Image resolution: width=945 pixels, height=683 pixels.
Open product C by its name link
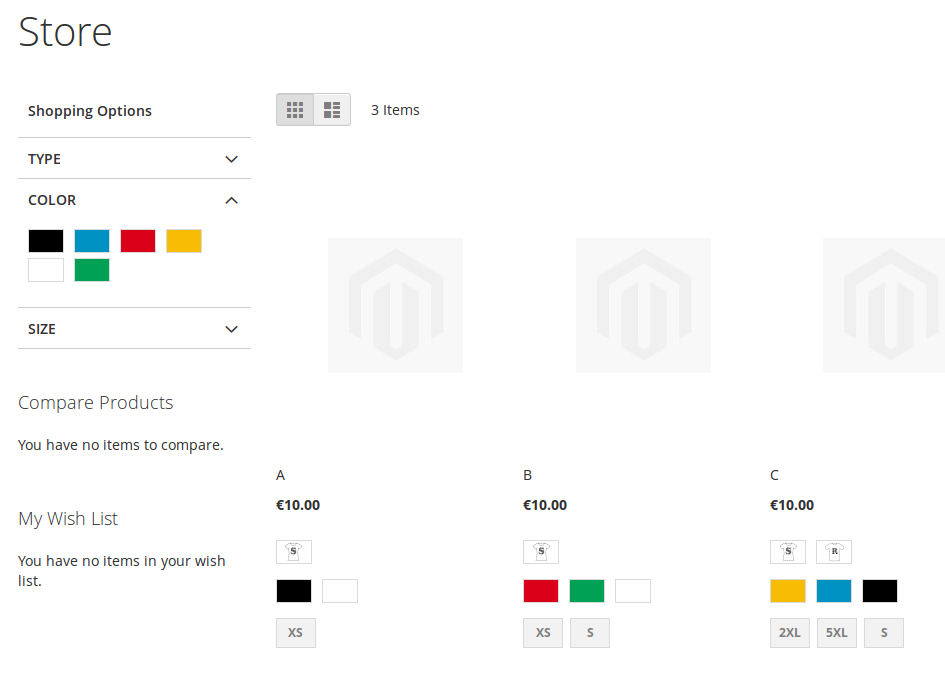[x=775, y=475]
